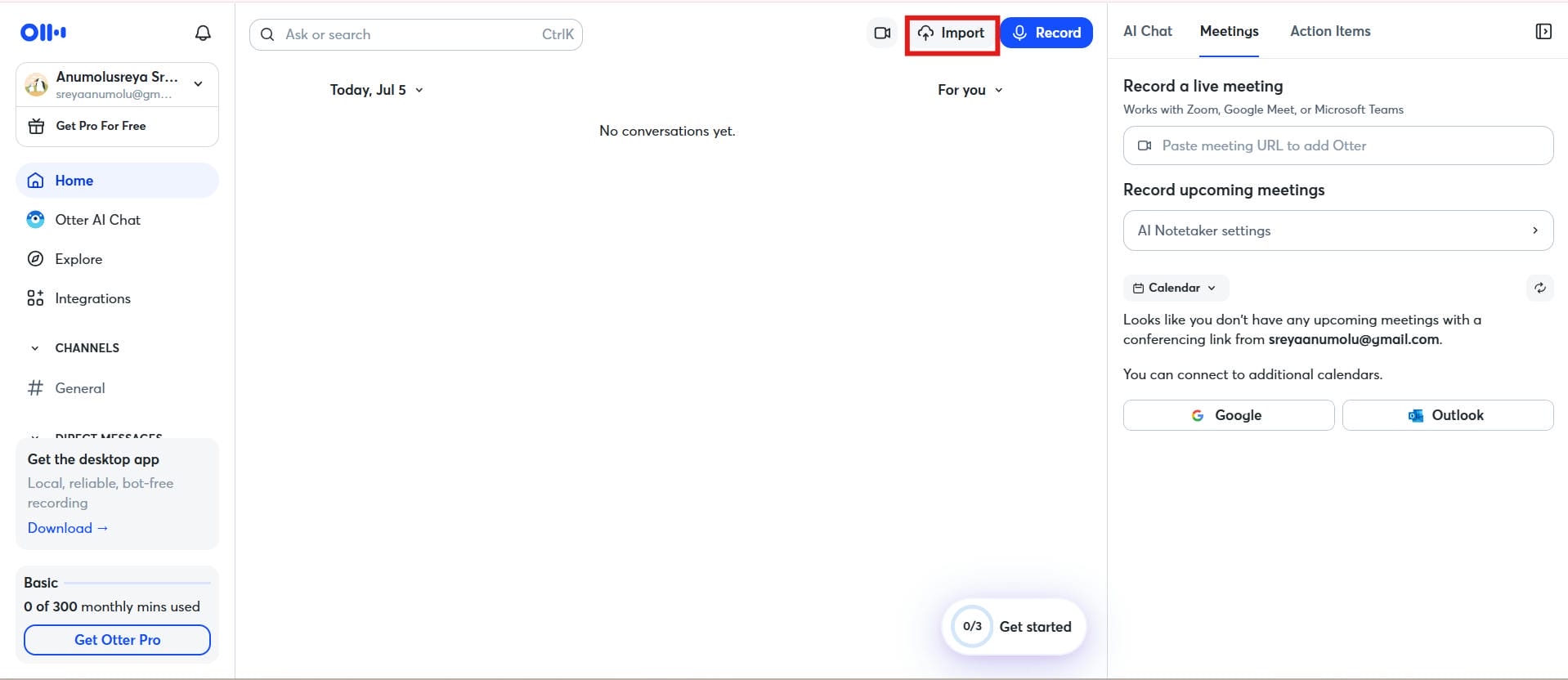Click the Download desktop app link
The height and width of the screenshot is (680, 1568).
(68, 528)
